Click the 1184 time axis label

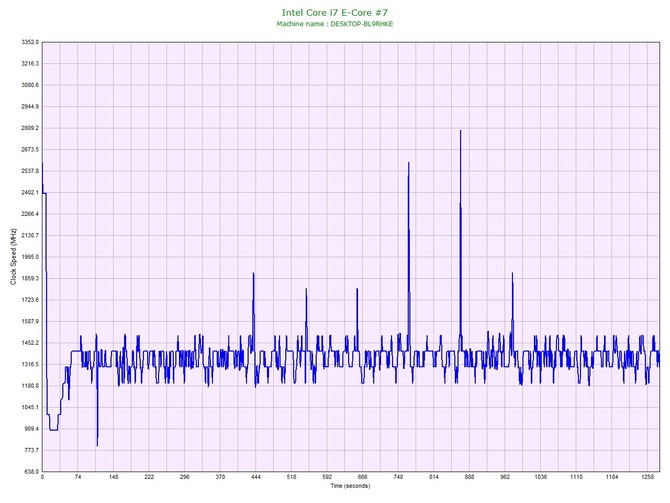click(x=612, y=477)
